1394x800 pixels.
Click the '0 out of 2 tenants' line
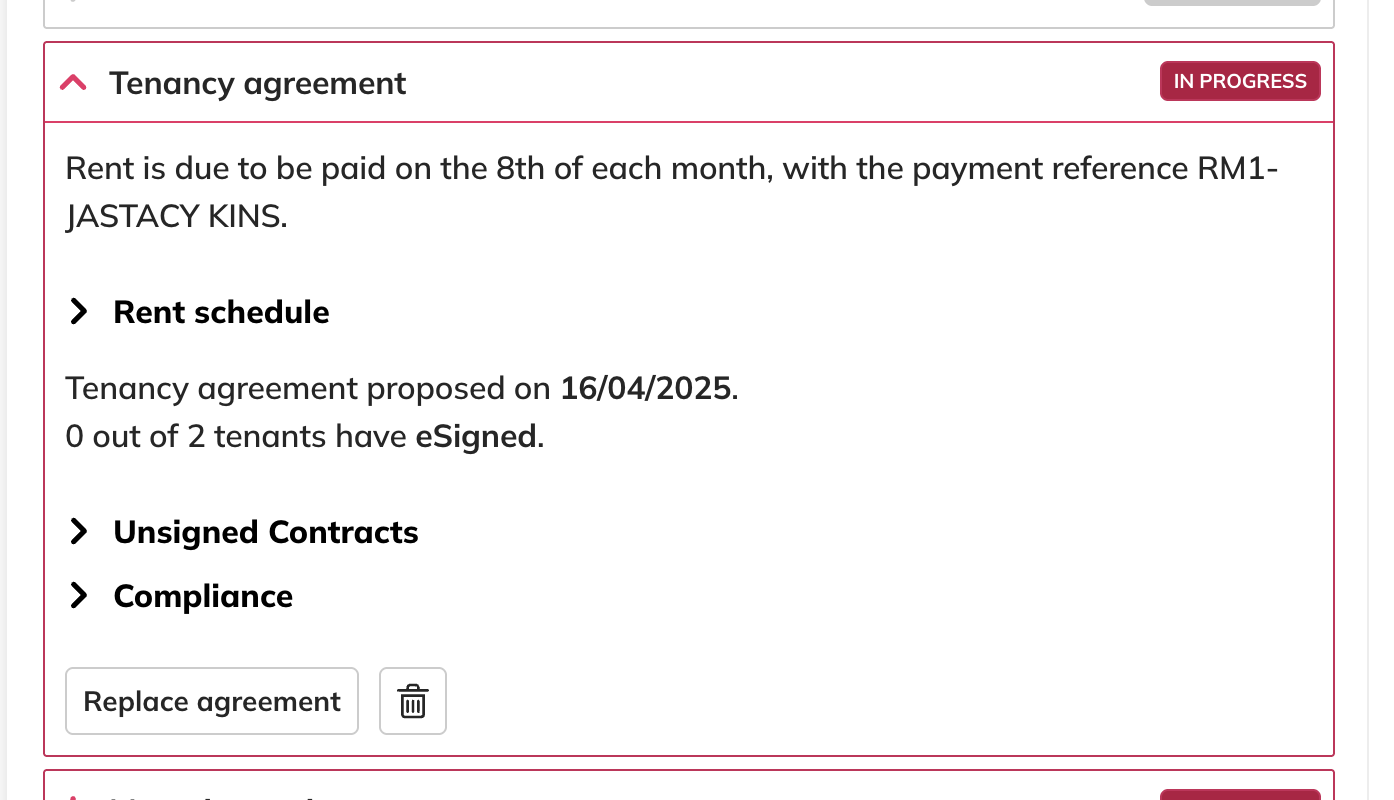[x=238, y=437]
